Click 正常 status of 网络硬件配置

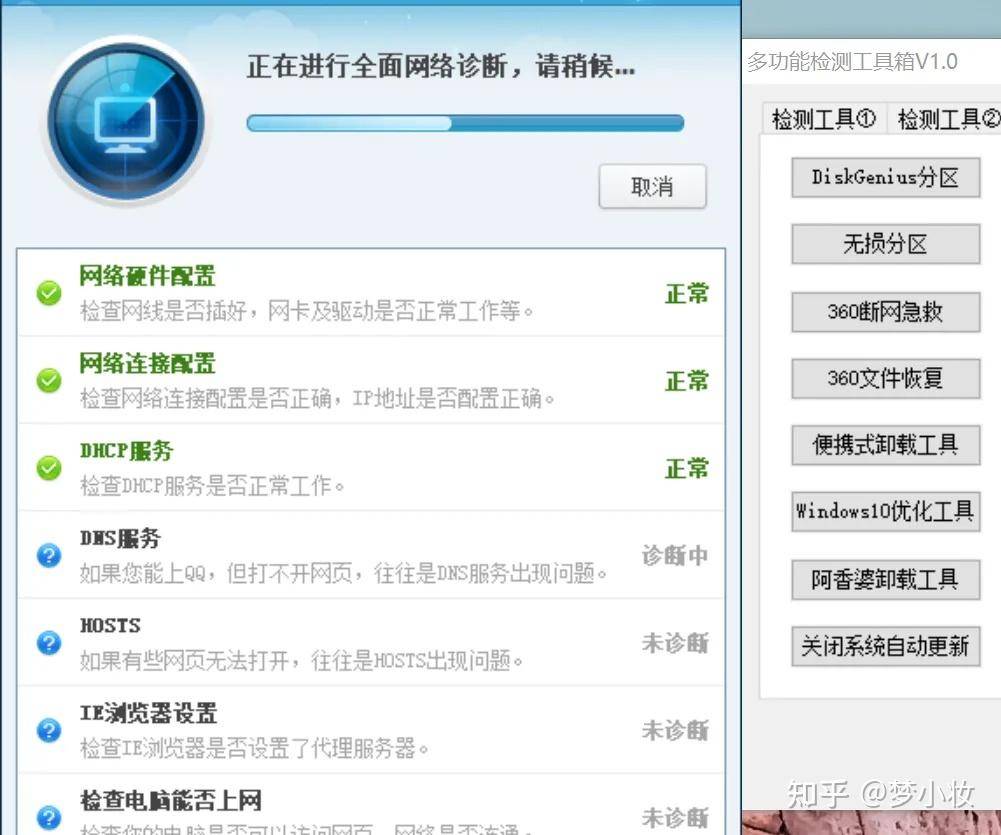pos(687,294)
